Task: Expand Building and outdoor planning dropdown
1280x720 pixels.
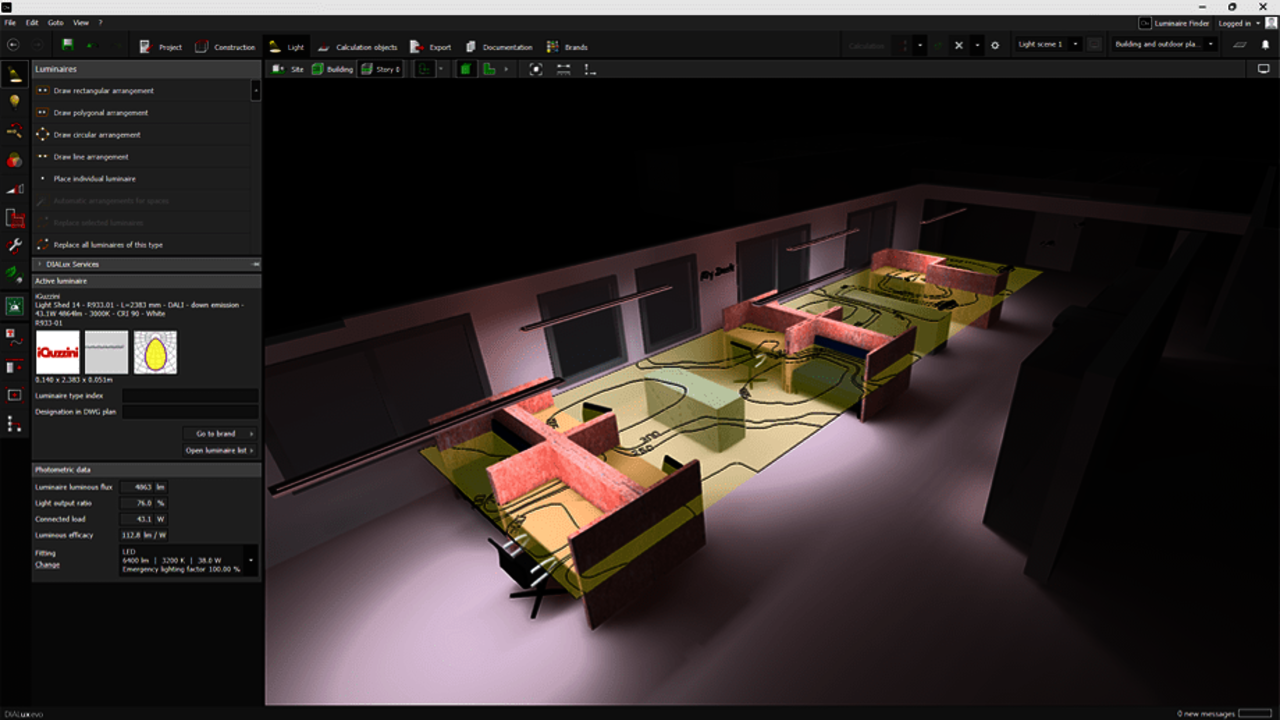Action: [1164, 45]
